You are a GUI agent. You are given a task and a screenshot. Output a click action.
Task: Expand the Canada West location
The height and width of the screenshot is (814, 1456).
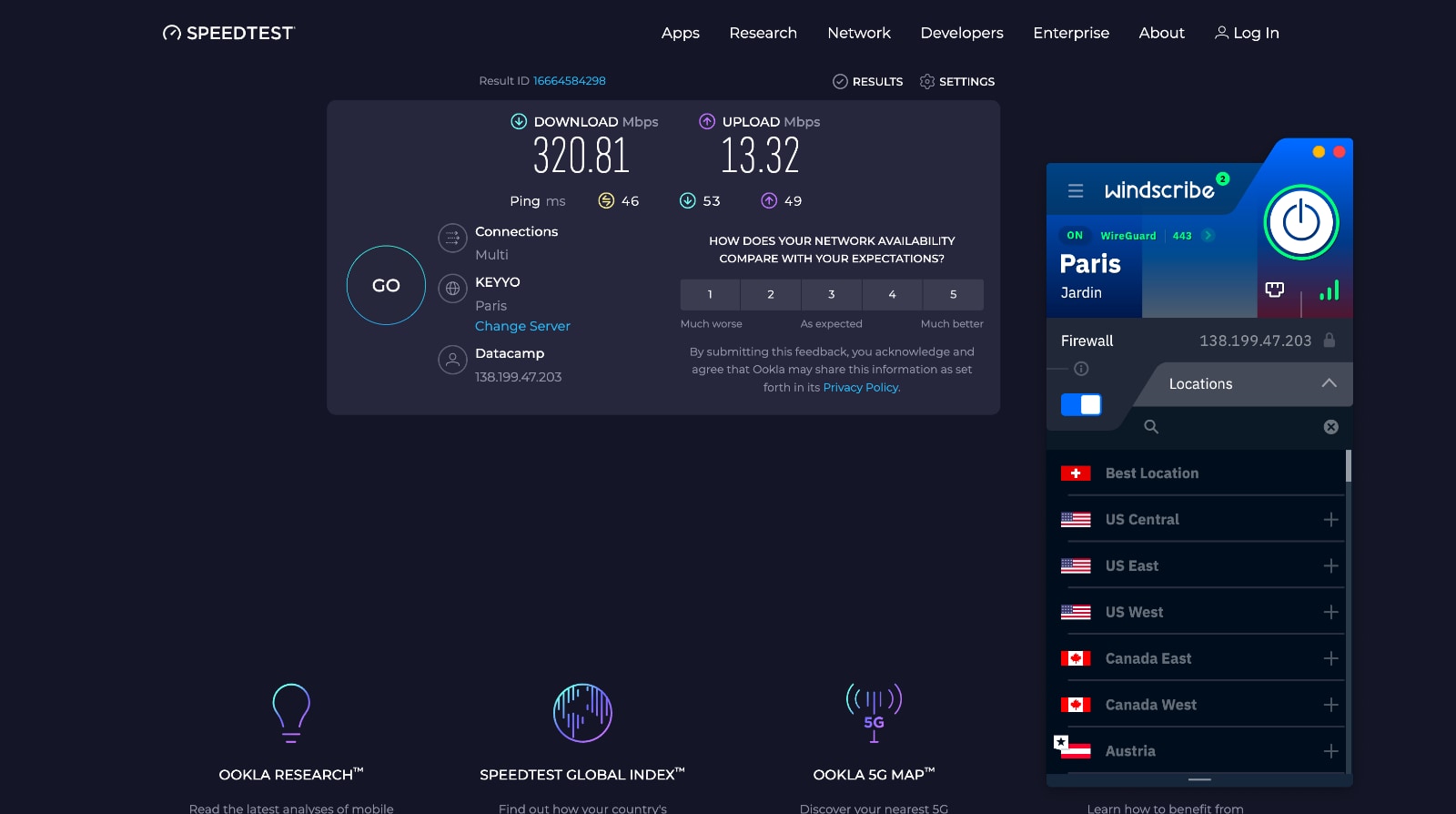pyautogui.click(x=1330, y=705)
